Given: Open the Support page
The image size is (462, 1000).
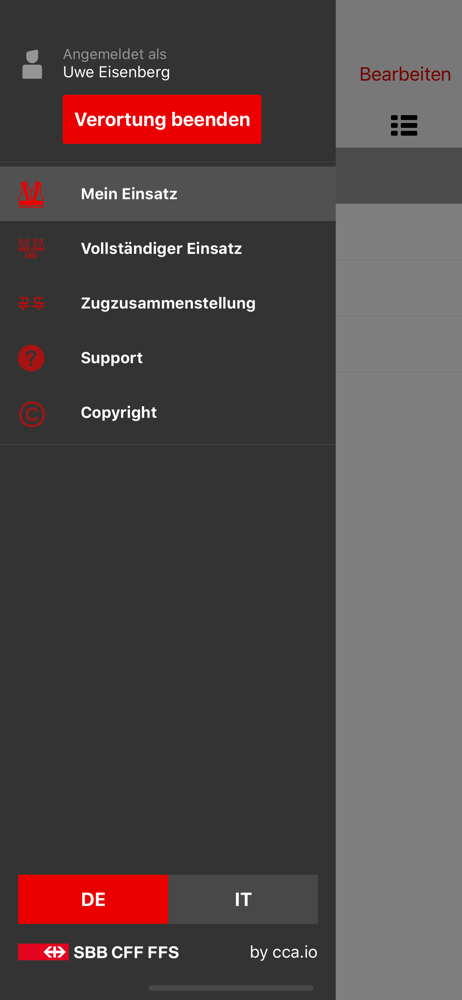Looking at the screenshot, I should tap(168, 358).
